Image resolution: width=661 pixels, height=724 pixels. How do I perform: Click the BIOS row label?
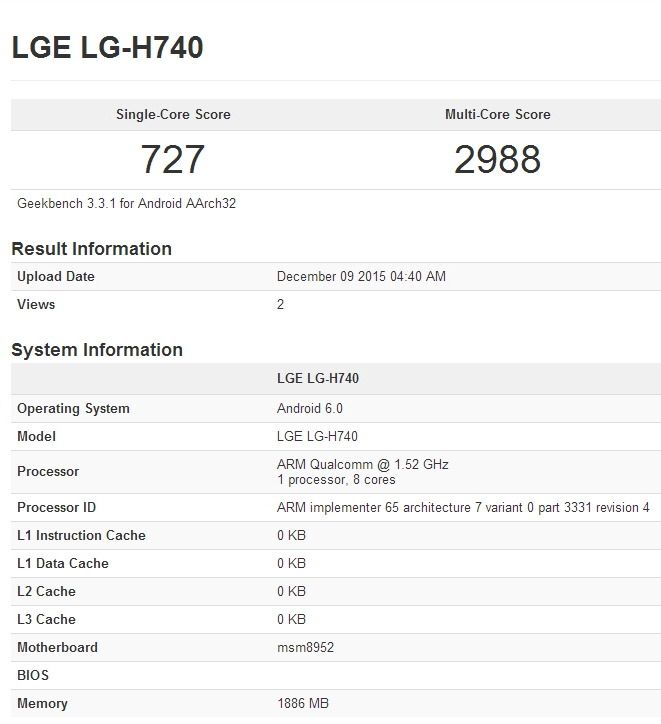(x=33, y=675)
